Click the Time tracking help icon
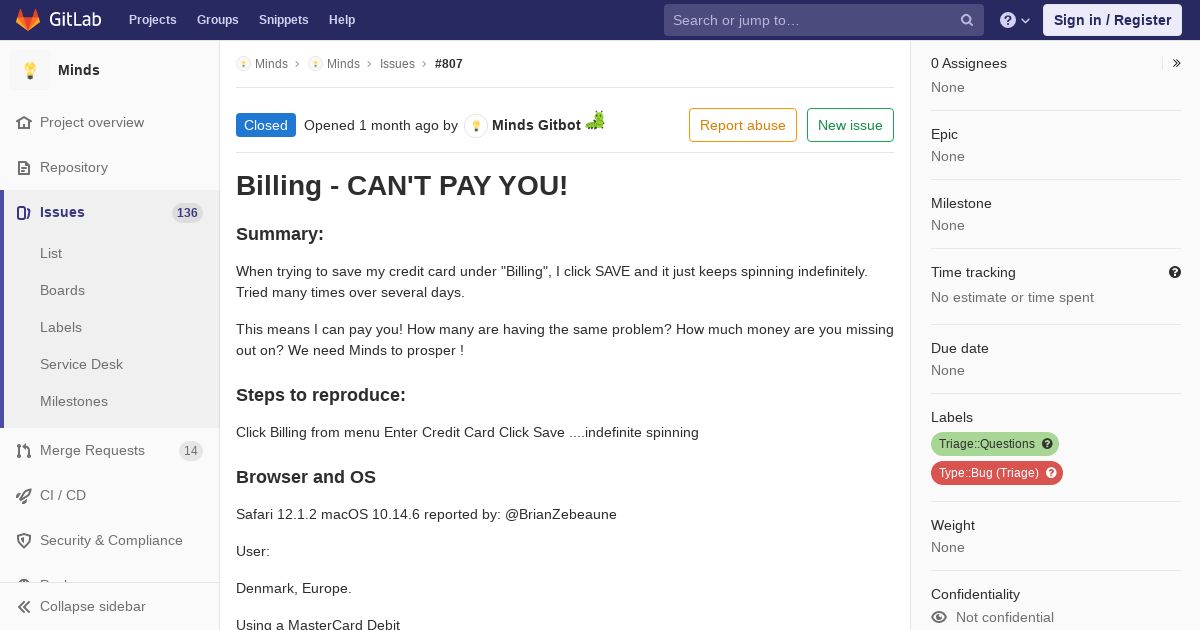Image resolution: width=1200 pixels, height=630 pixels. point(1175,272)
